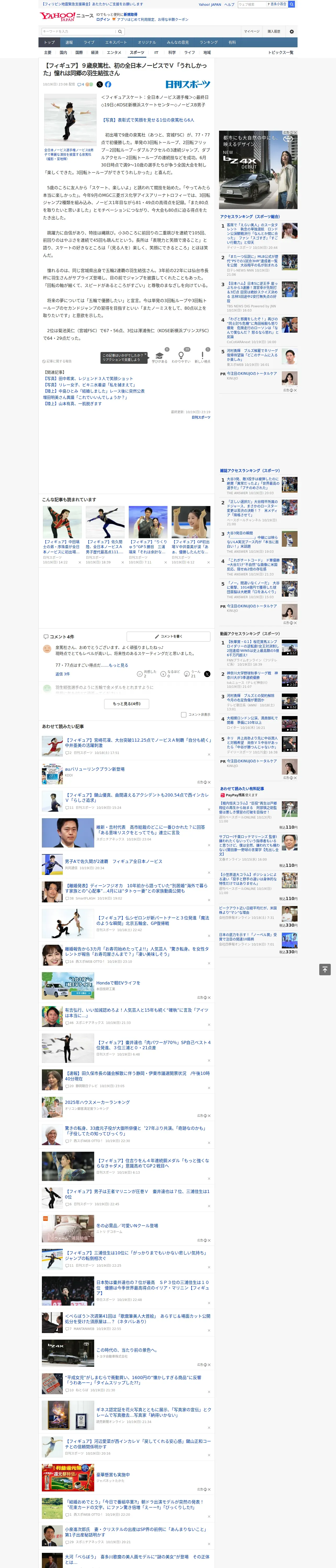
Task: Select the 国際 category tab
Action: tap(79, 52)
